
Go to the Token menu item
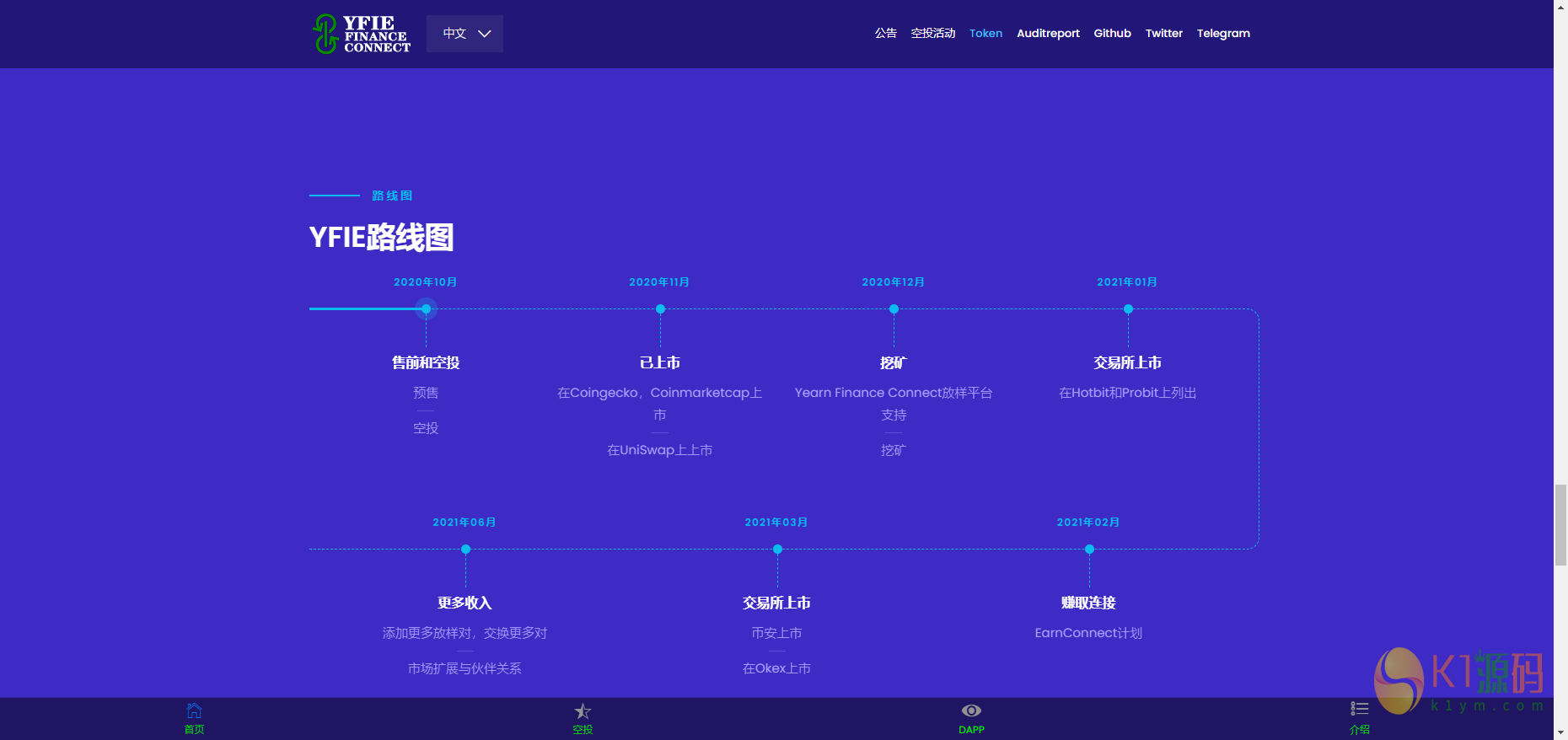point(985,34)
